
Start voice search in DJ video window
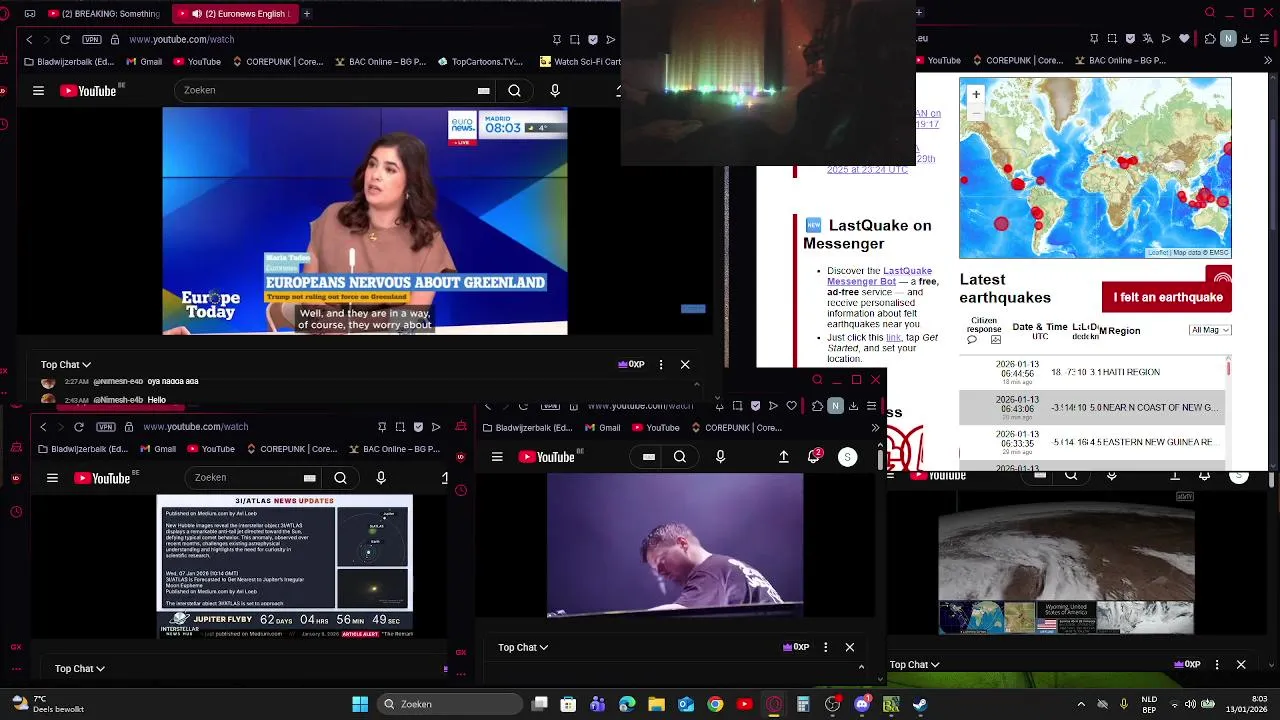click(720, 457)
